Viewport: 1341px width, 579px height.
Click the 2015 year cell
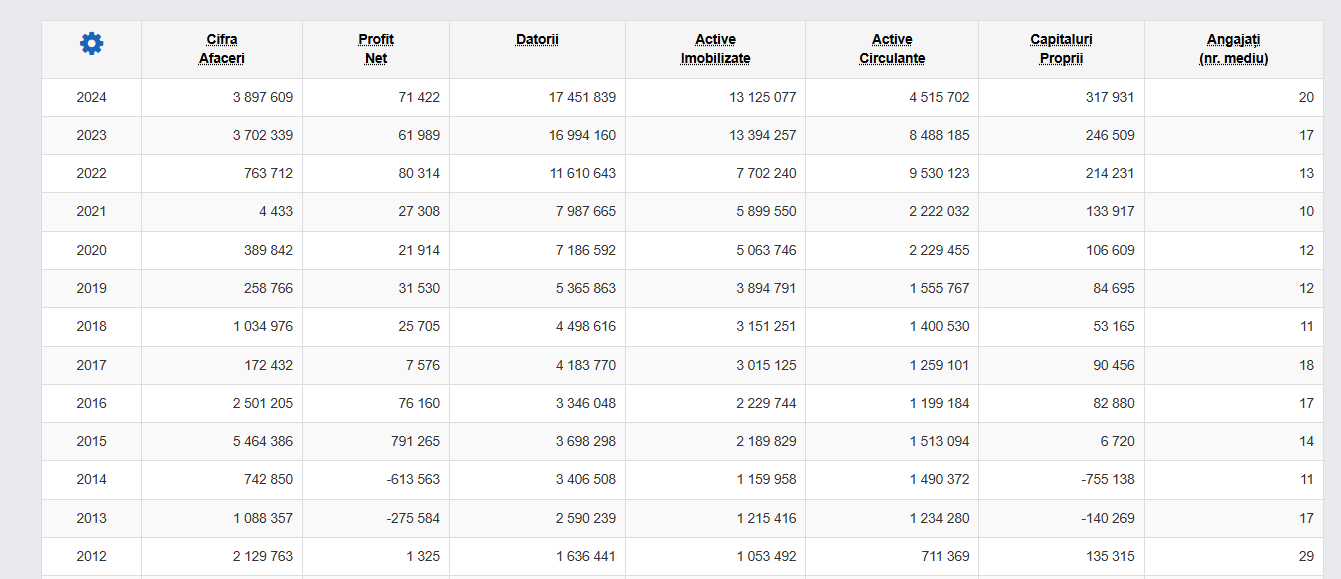point(91,441)
